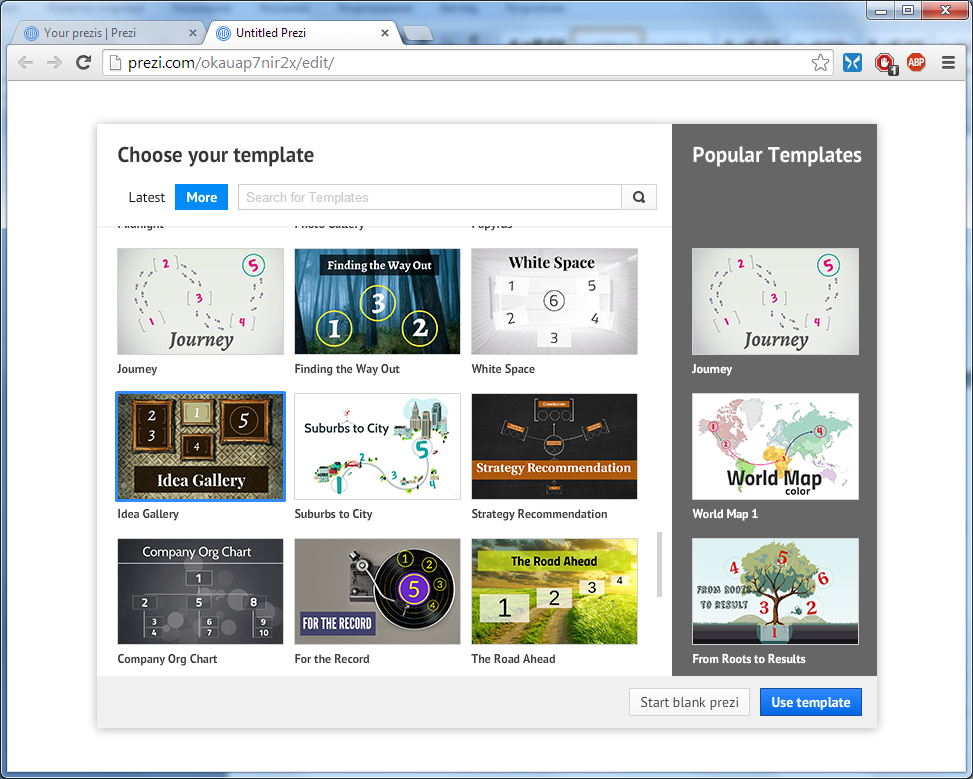
Task: Select the Company Org Chart template
Action: coord(200,592)
